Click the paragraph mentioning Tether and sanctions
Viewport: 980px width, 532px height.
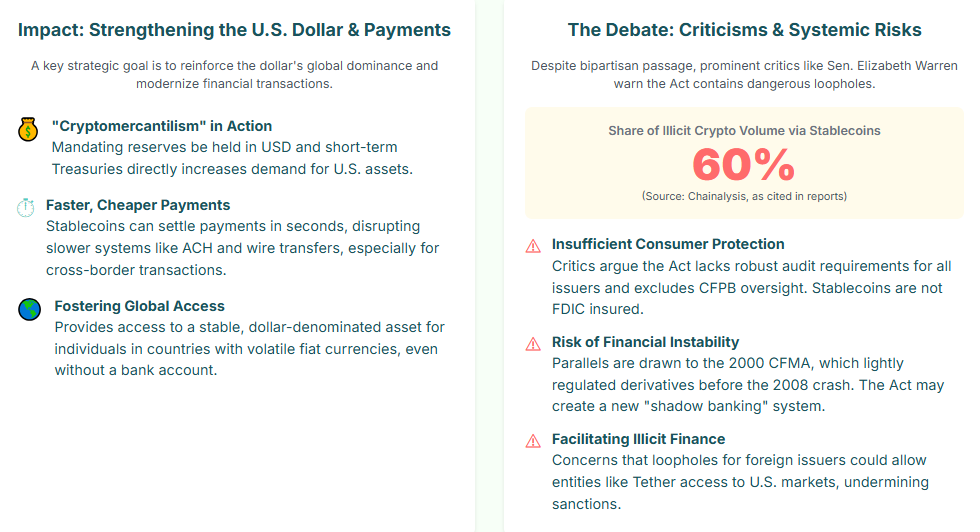741,482
